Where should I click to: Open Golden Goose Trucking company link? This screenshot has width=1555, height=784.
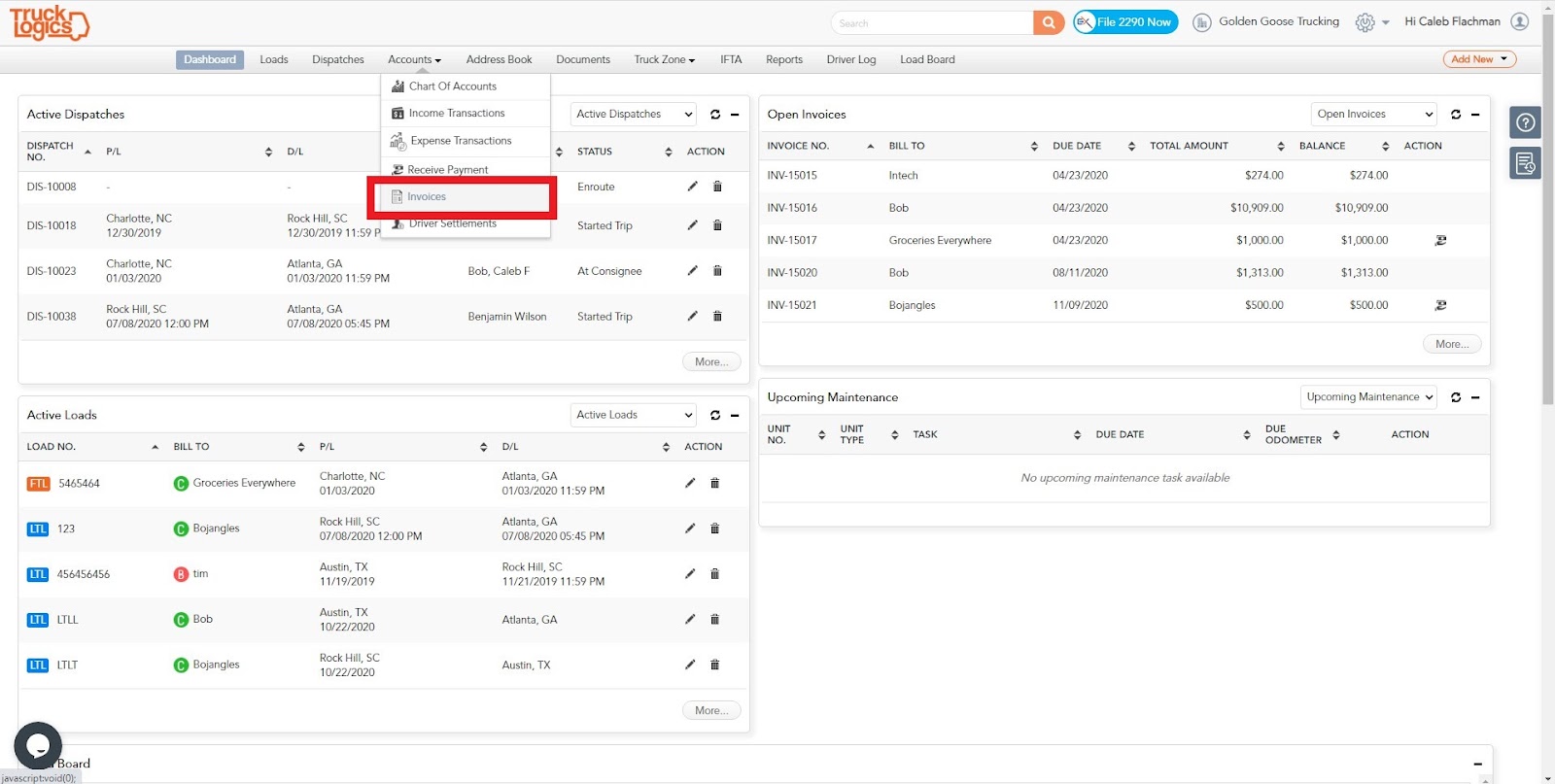click(1279, 21)
